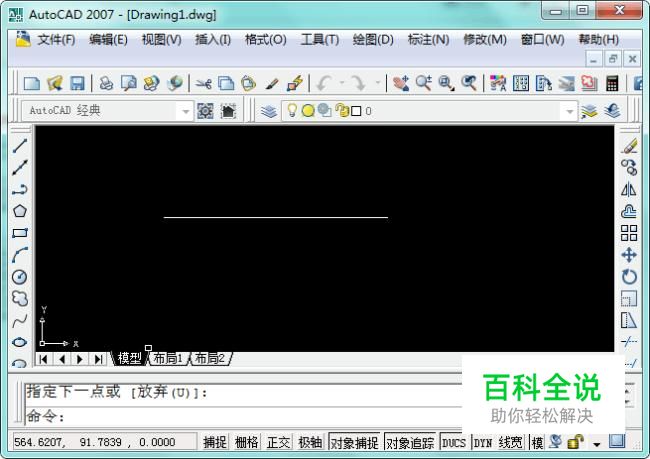Toggle 线宽 lineweight display
The image size is (650, 459).
510,442
